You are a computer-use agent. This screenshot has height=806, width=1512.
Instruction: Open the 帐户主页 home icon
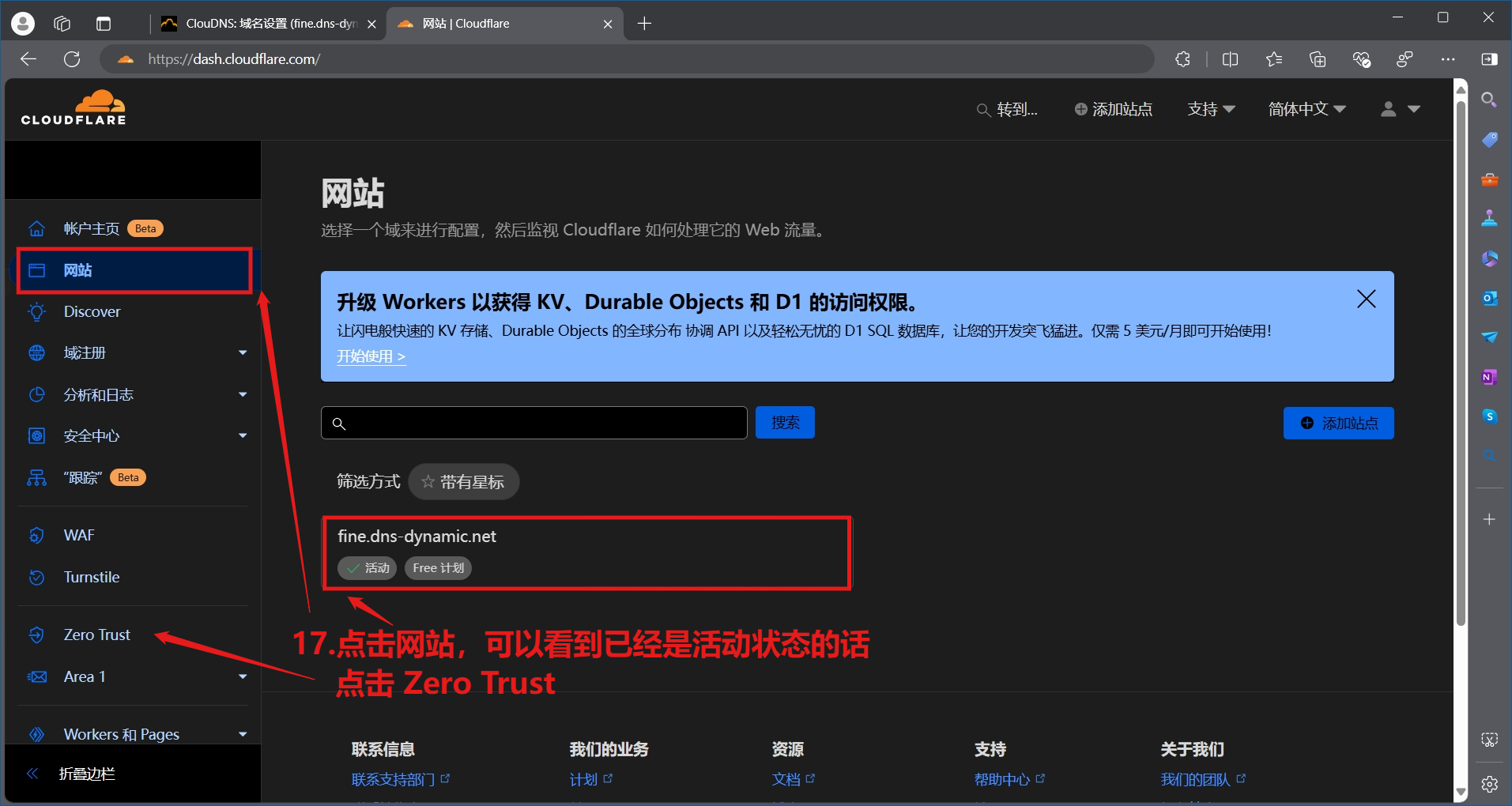[36, 228]
